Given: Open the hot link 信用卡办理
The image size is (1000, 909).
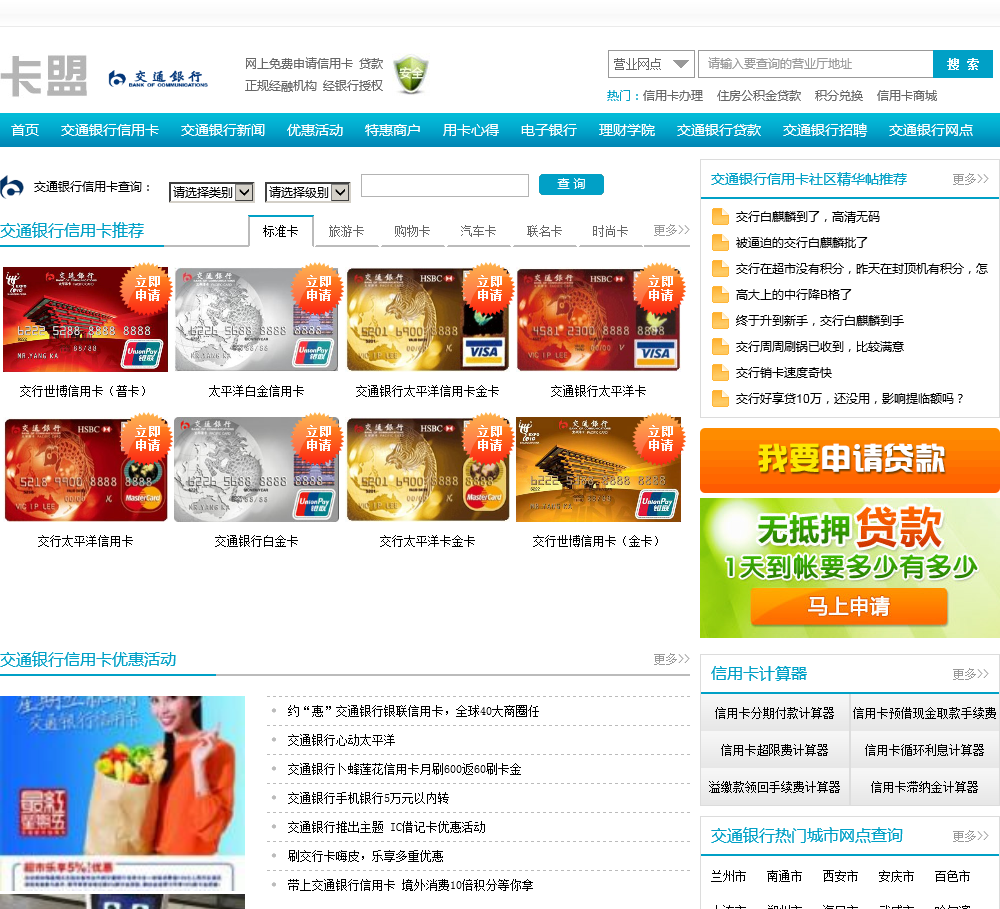Looking at the screenshot, I should point(673,96).
